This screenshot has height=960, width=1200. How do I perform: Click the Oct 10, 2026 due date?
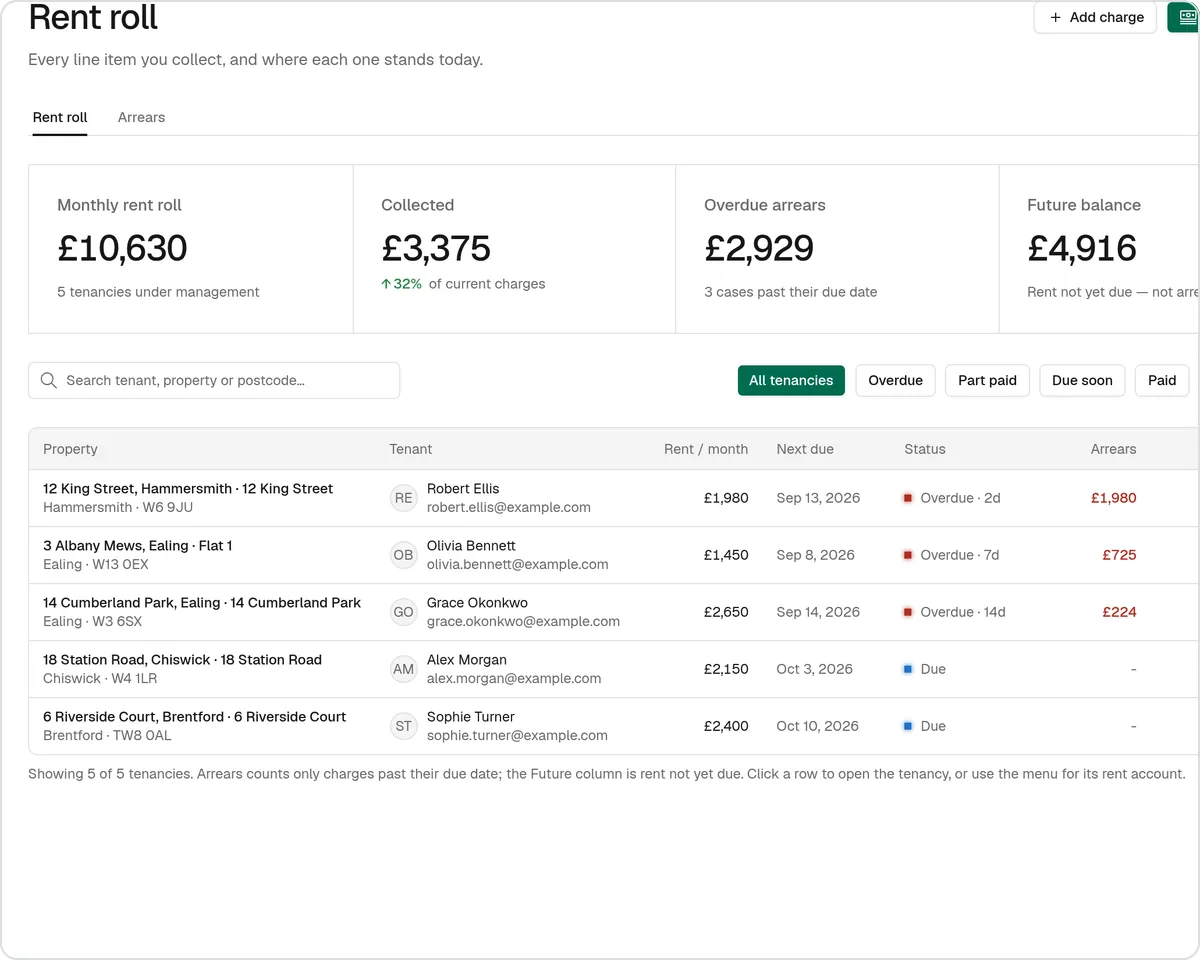pyautogui.click(x=817, y=726)
